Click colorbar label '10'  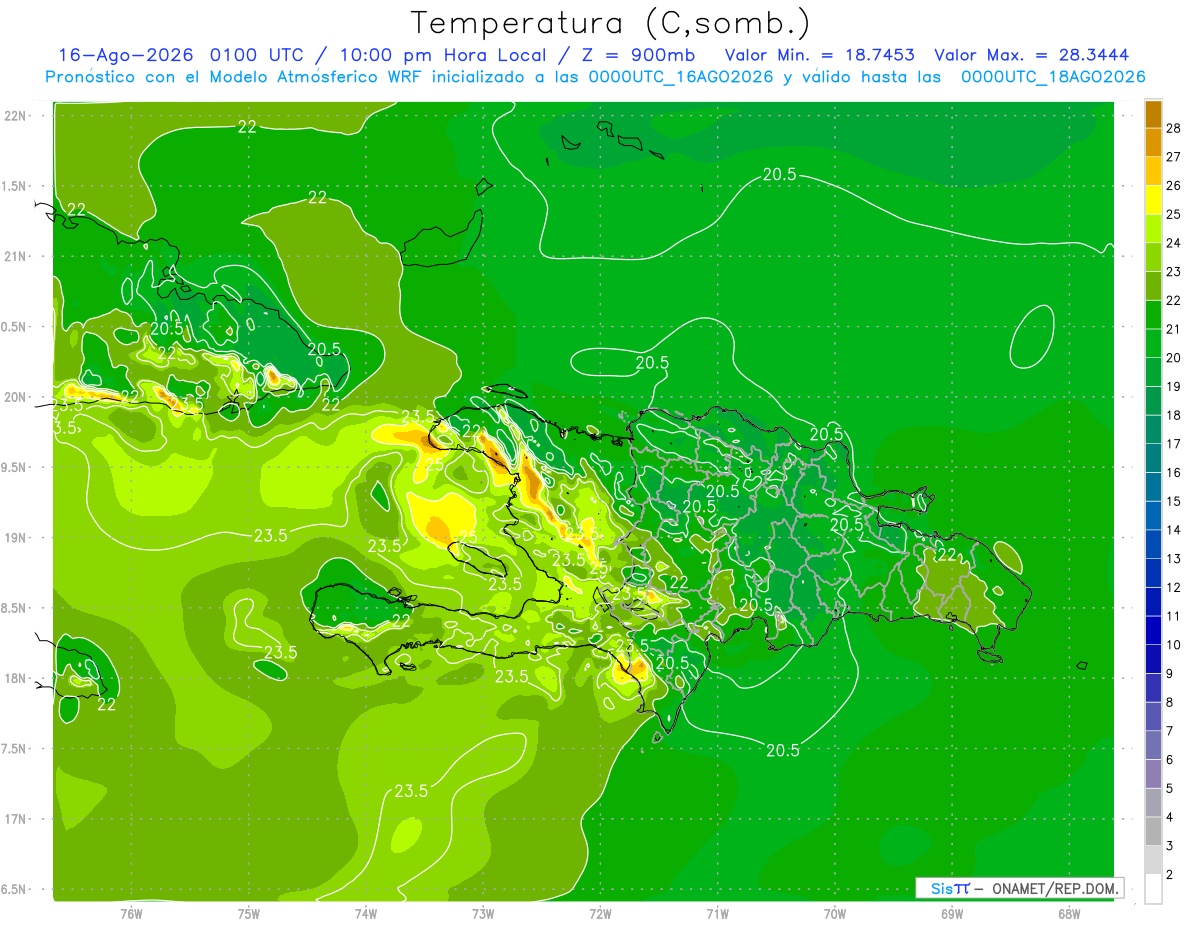click(x=1174, y=645)
